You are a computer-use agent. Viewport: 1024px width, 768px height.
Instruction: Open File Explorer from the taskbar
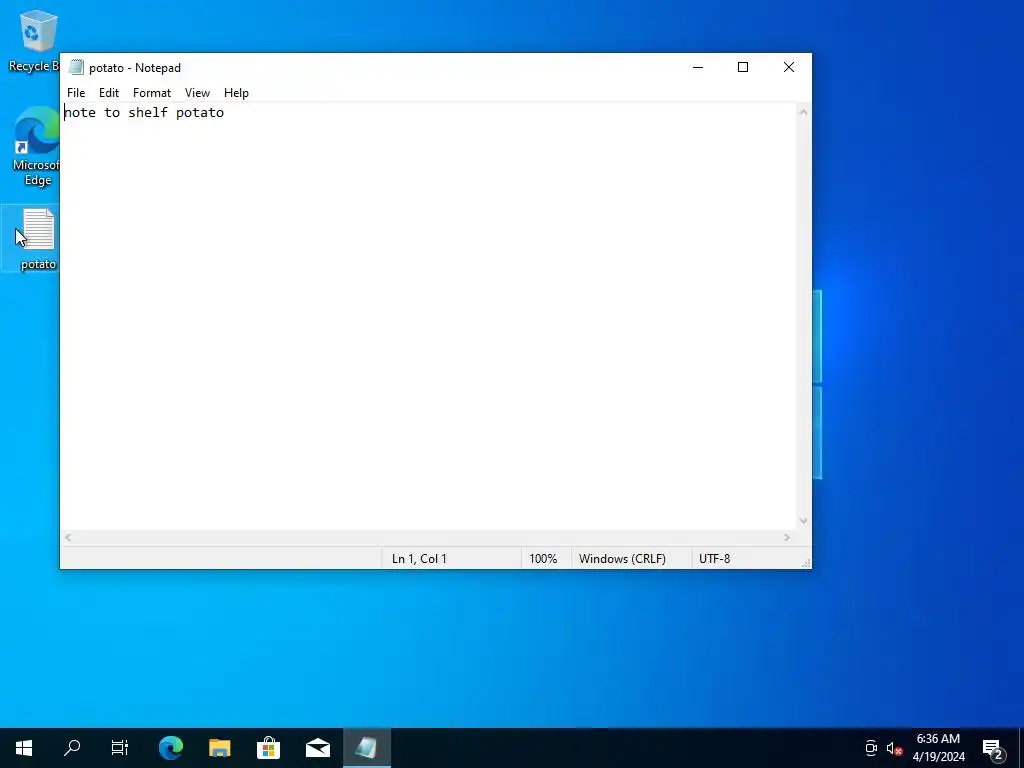219,748
